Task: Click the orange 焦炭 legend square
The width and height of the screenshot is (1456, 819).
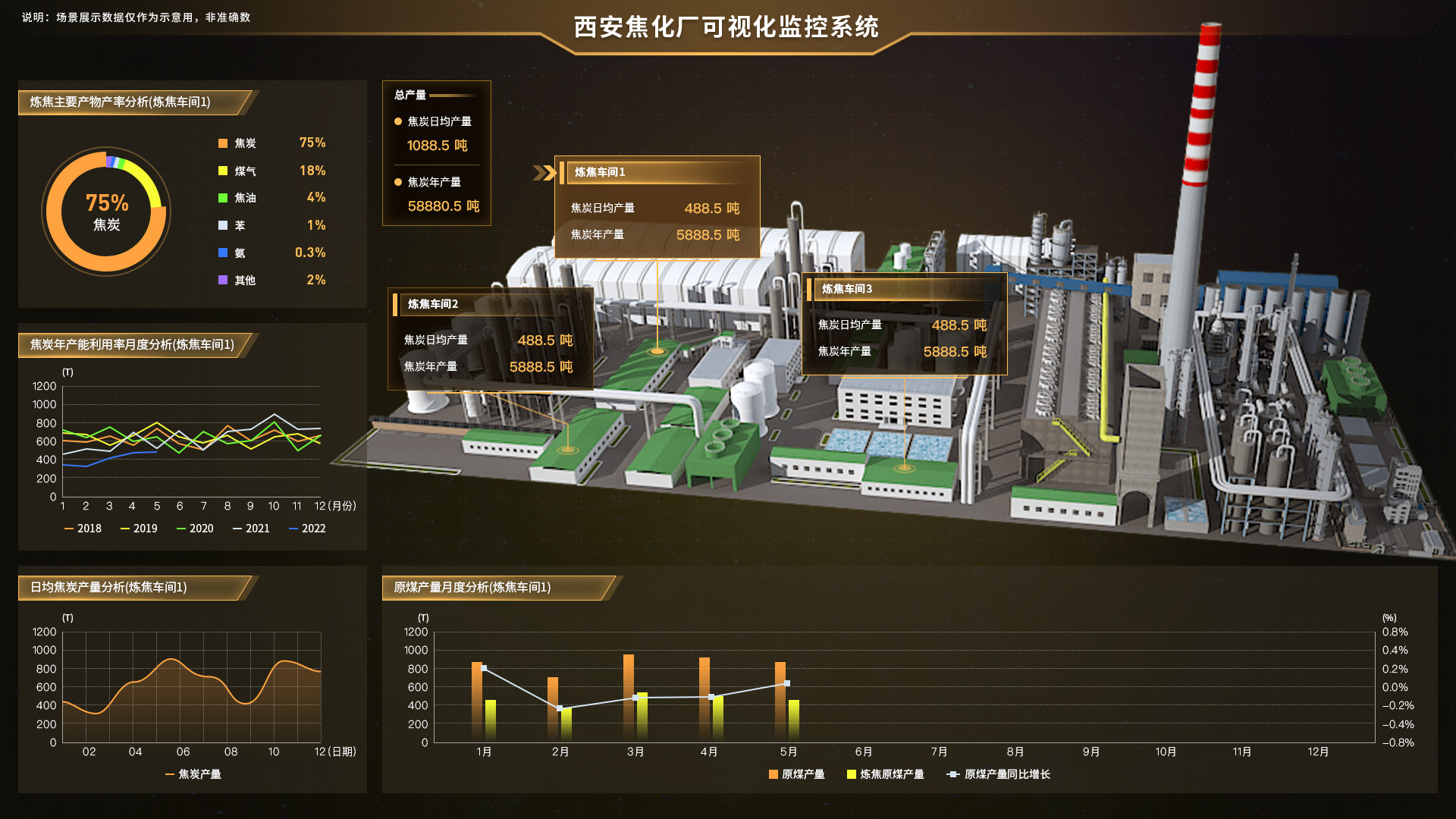Action: 223,143
